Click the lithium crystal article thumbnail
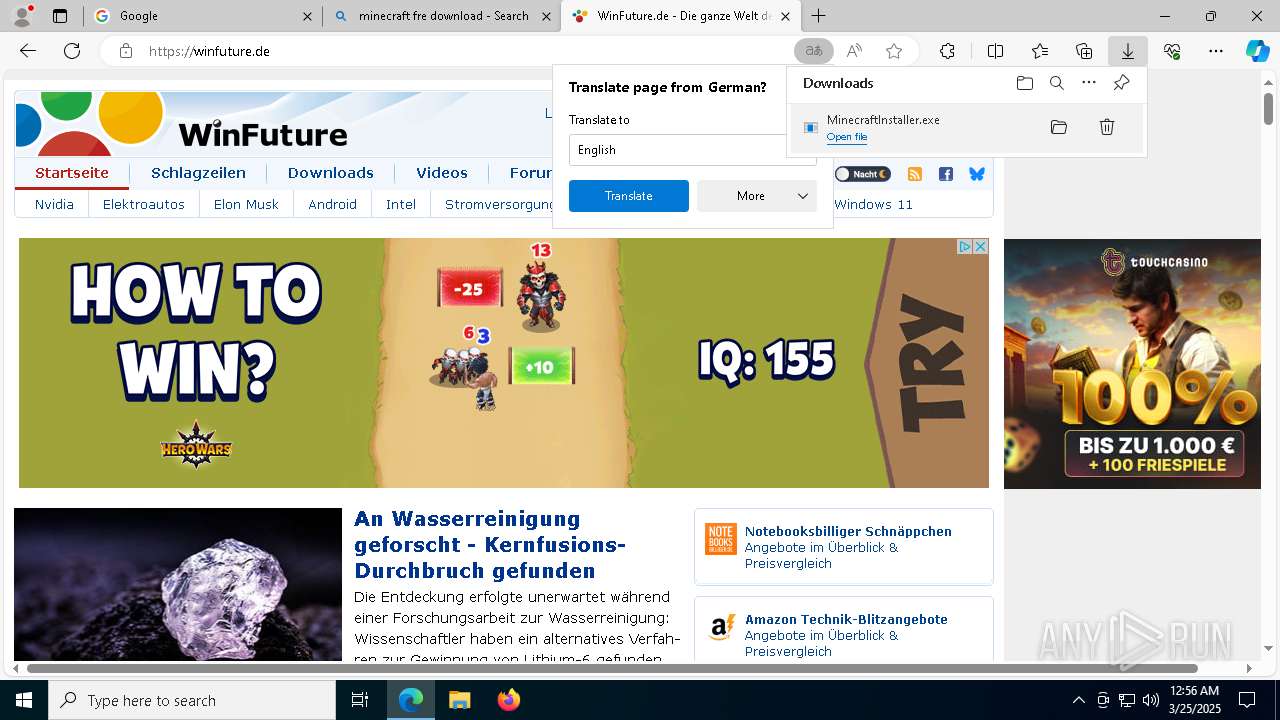Viewport: 1280px width, 720px height. [x=178, y=584]
